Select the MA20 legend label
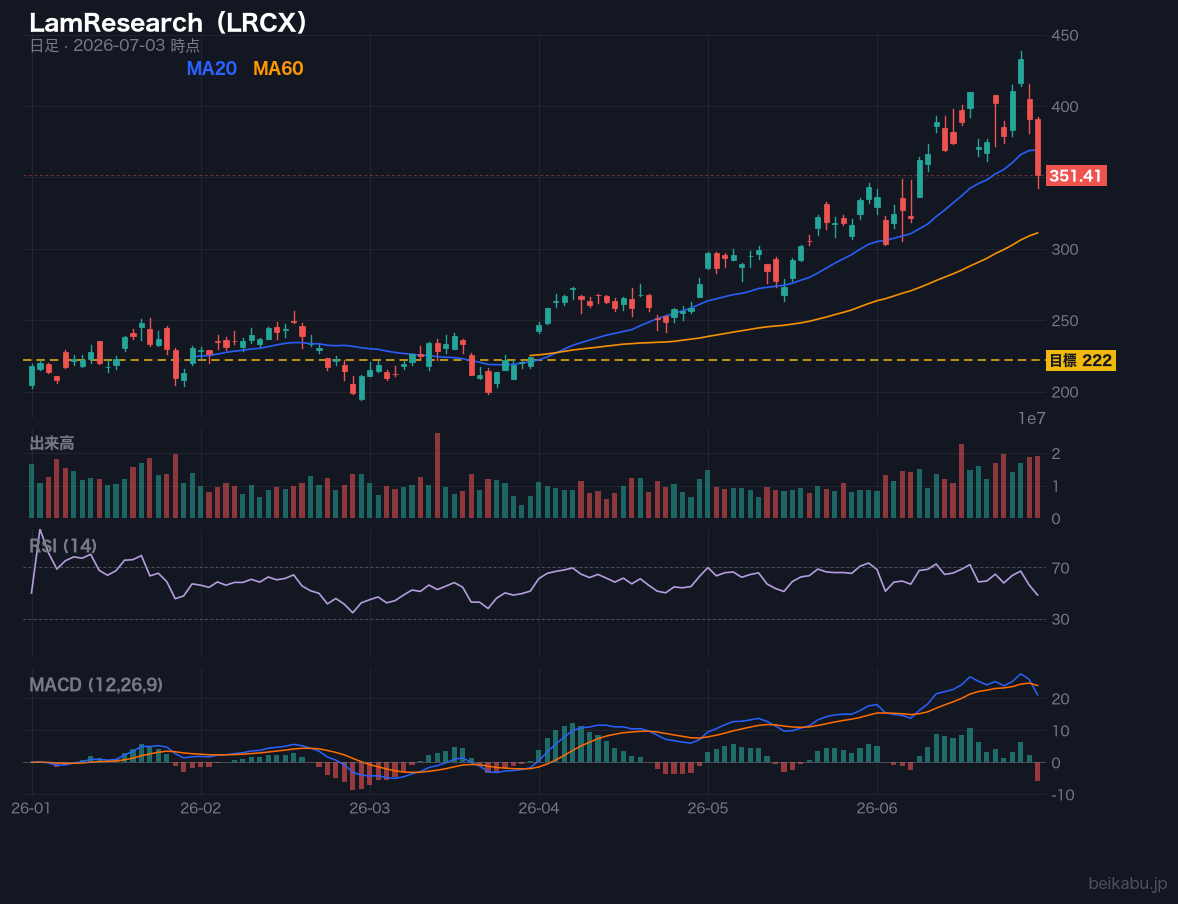This screenshot has height=904, width=1178. (212, 68)
